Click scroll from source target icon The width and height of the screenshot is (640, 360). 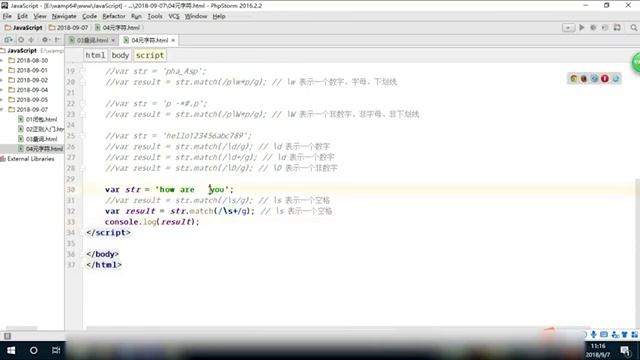tap(21, 40)
